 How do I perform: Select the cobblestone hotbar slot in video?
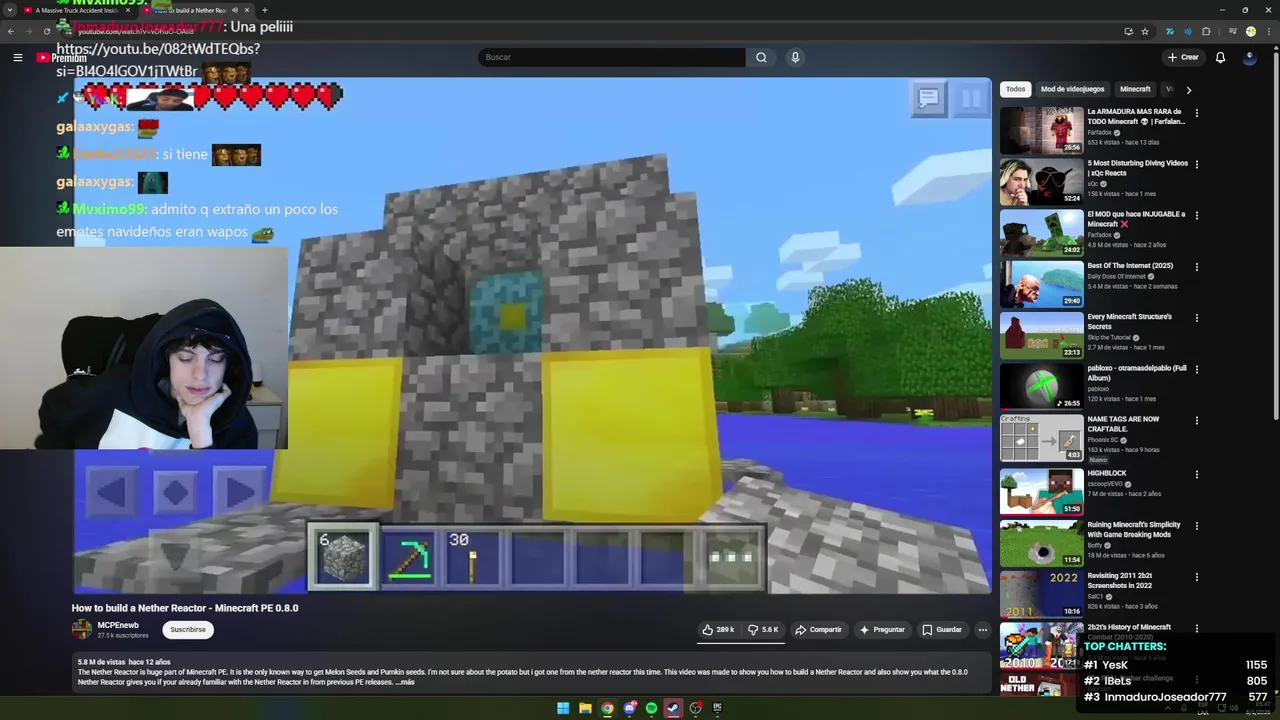pos(343,556)
